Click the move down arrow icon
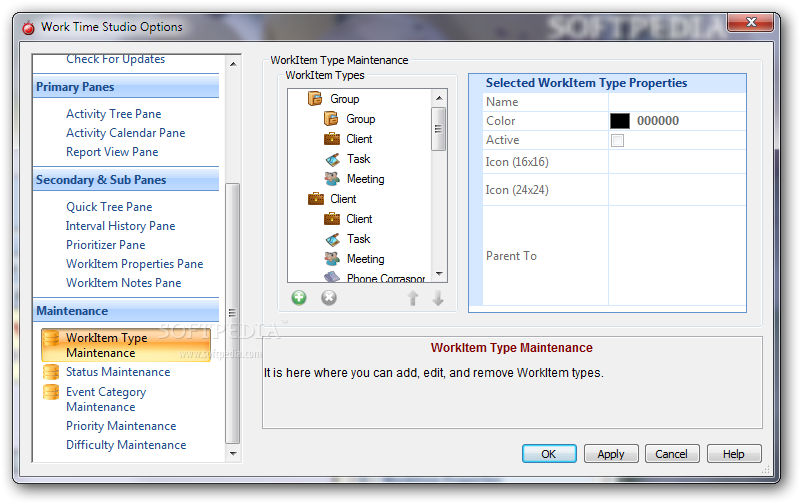This screenshot has width=801, height=504. tap(438, 298)
